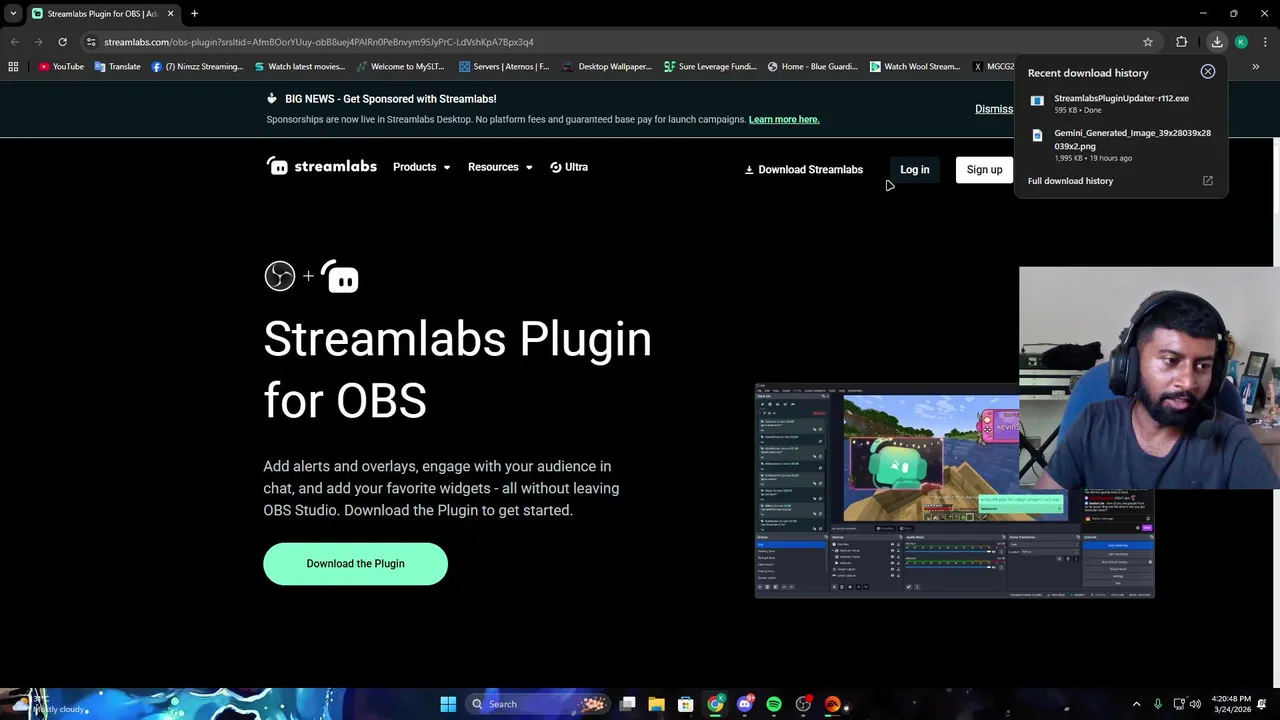The height and width of the screenshot is (720, 1280).
Task: Open a new browser tab
Action: point(194,14)
